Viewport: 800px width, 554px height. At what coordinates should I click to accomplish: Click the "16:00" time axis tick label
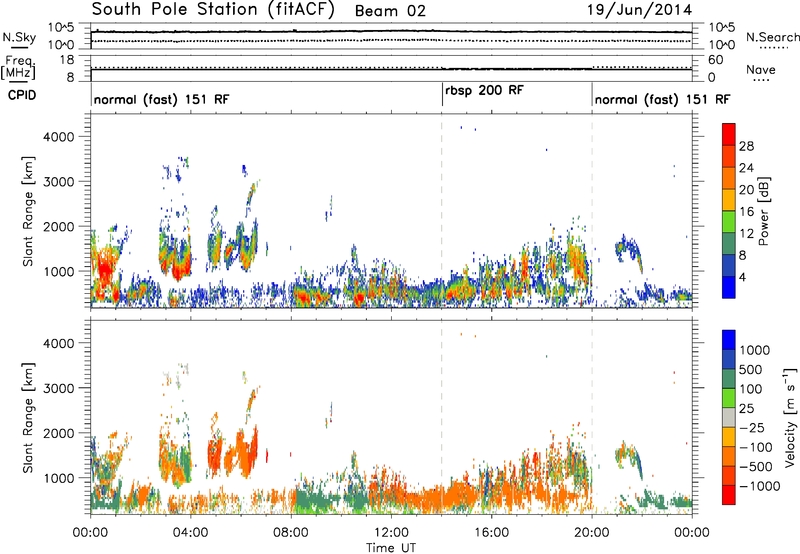491,533
